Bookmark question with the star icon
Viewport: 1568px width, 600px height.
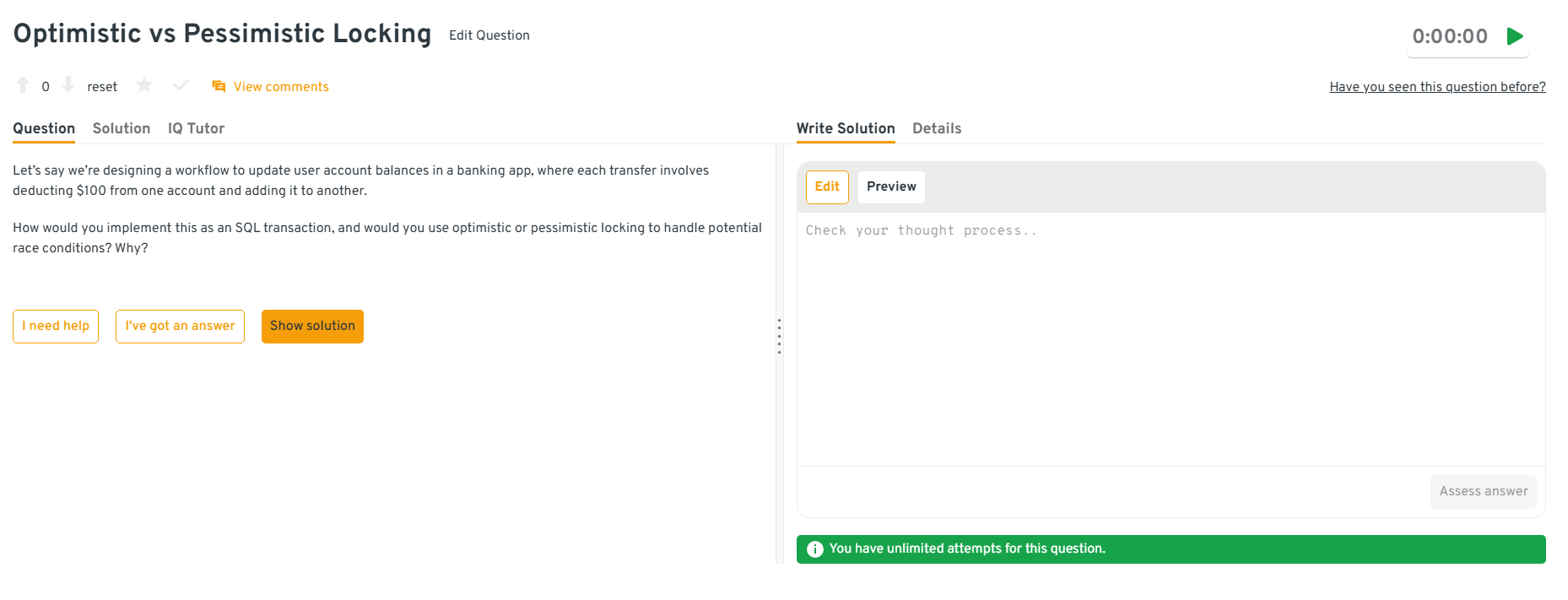click(x=144, y=85)
